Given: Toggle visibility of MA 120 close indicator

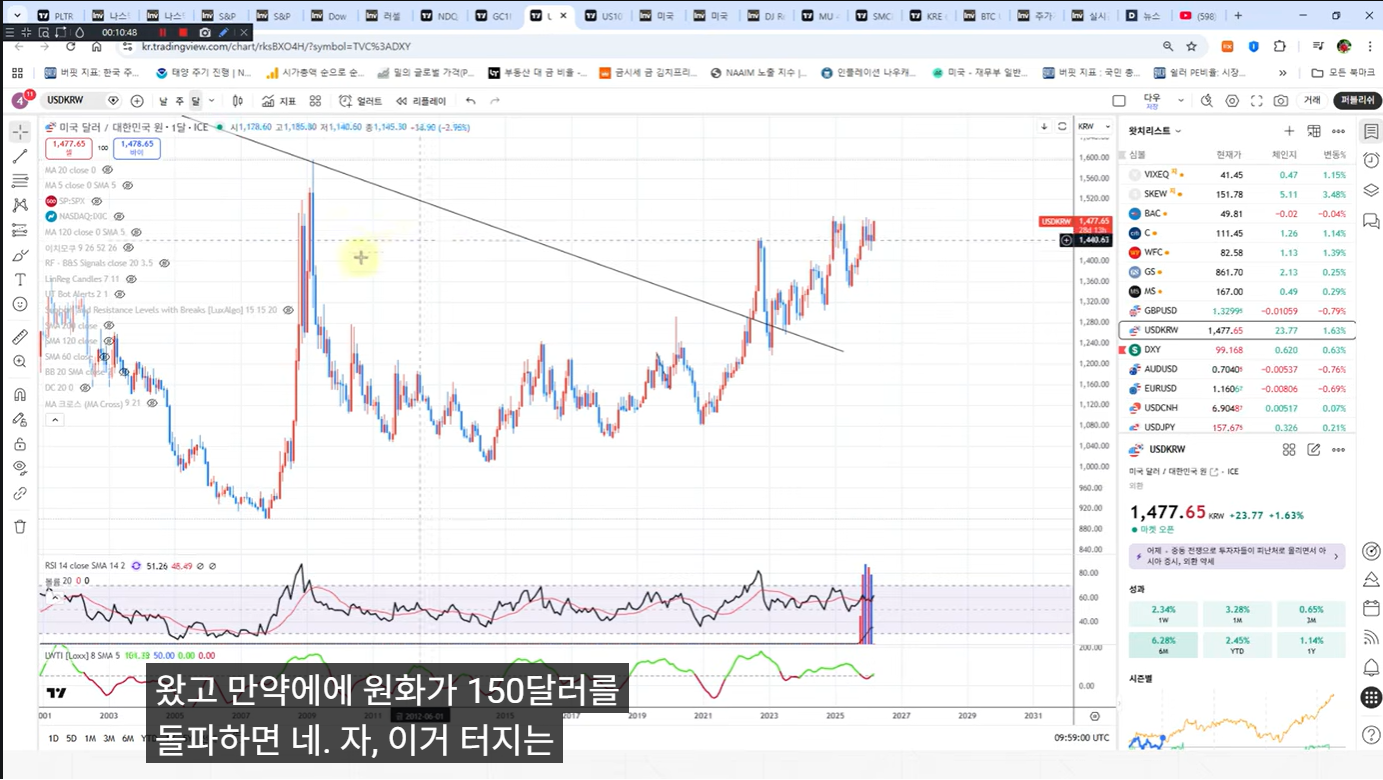Looking at the screenshot, I should click(x=137, y=232).
